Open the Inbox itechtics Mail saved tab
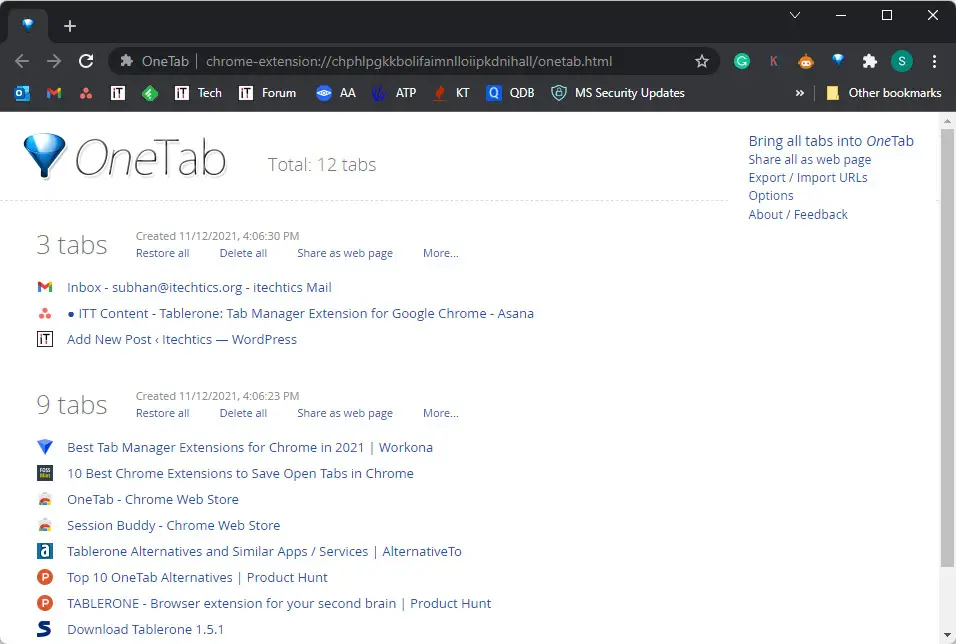Image resolution: width=956 pixels, height=644 pixels. [199, 287]
